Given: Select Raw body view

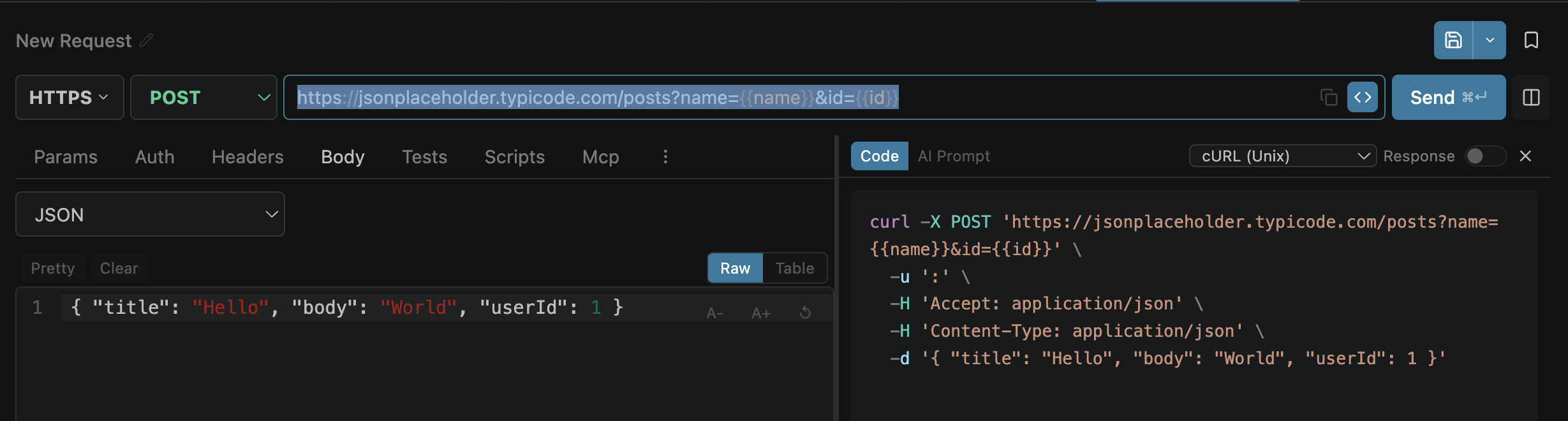Looking at the screenshot, I should 735,268.
